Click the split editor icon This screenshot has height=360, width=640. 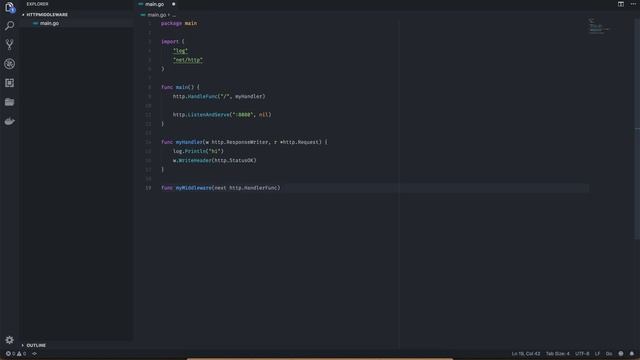tap(620, 4)
